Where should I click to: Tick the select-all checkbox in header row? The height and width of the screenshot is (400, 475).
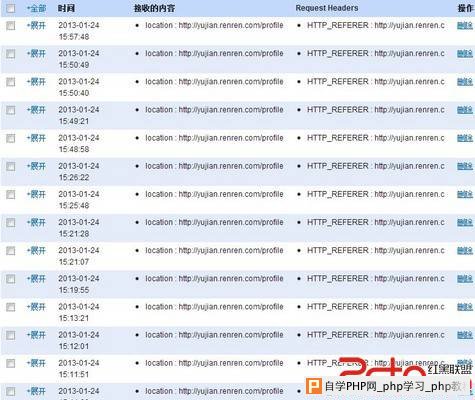coord(11,8)
